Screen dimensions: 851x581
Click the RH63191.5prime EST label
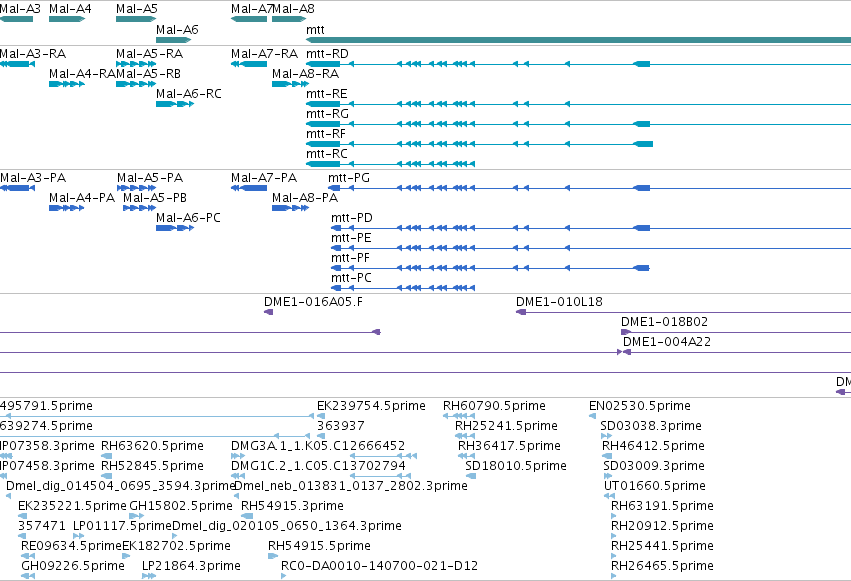(662, 506)
